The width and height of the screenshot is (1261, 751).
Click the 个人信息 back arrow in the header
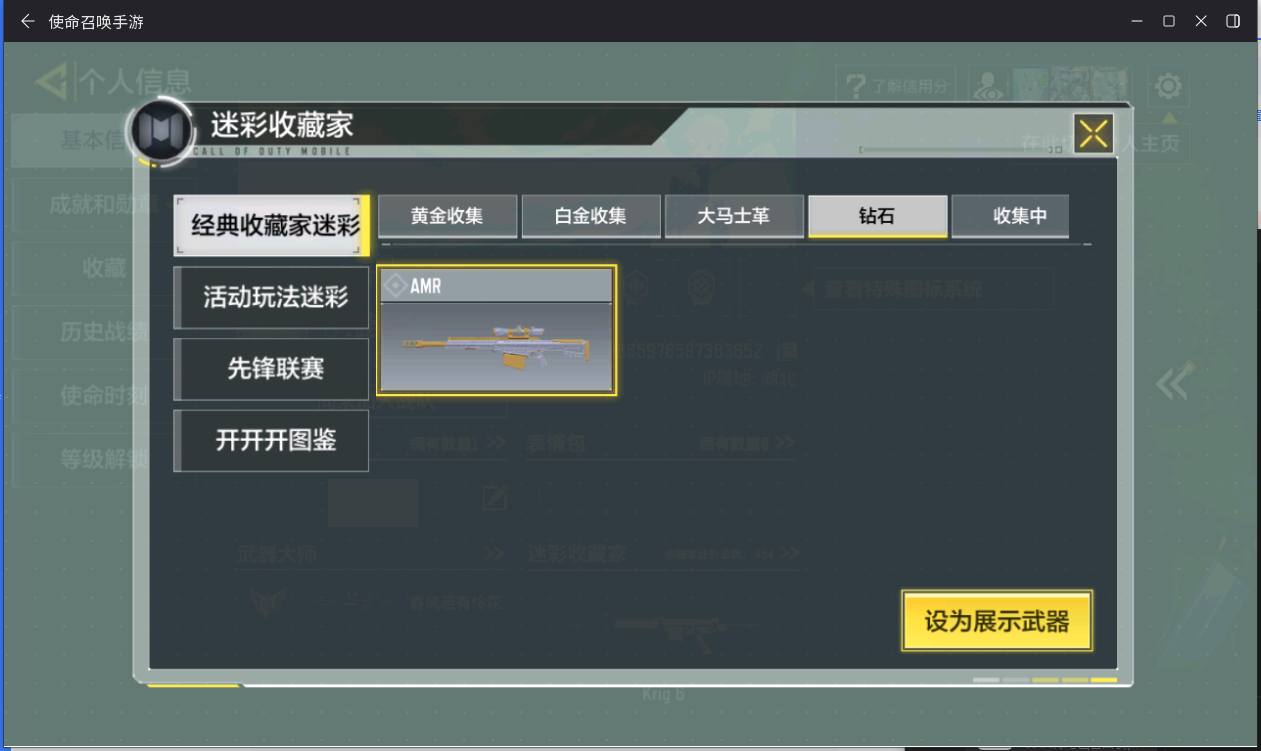pos(52,81)
